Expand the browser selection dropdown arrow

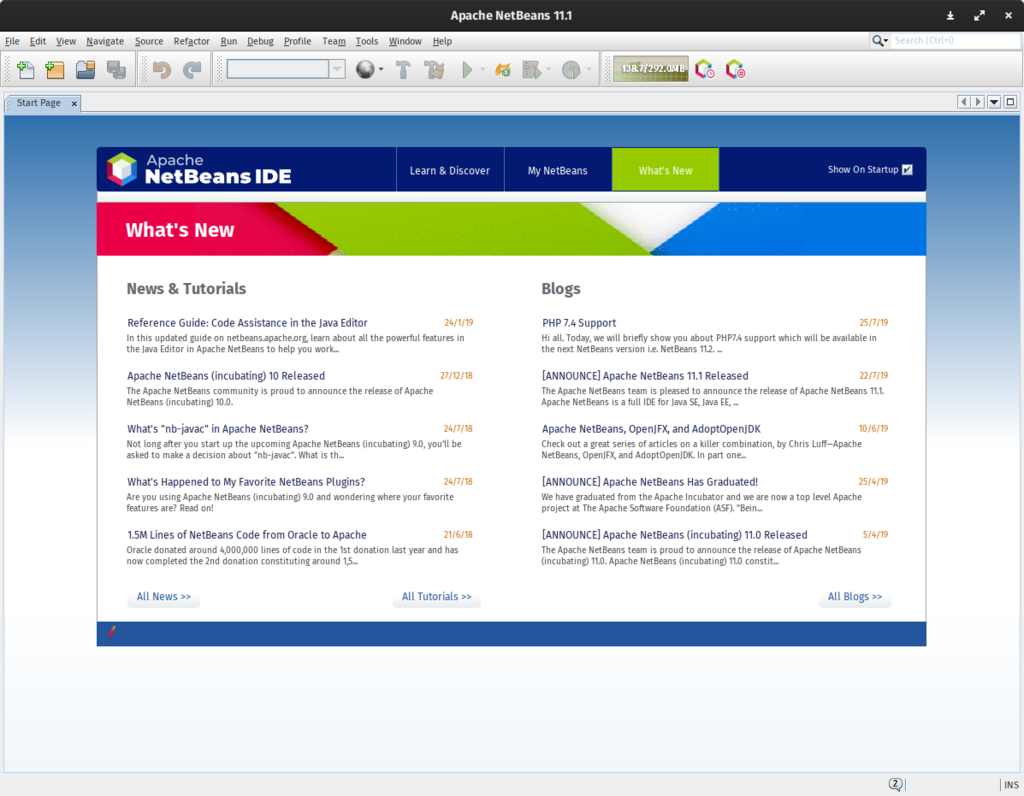(381, 69)
